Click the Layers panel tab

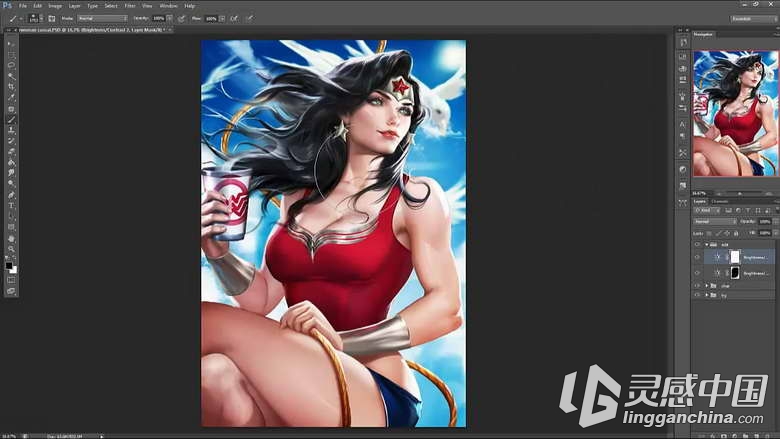click(x=700, y=201)
